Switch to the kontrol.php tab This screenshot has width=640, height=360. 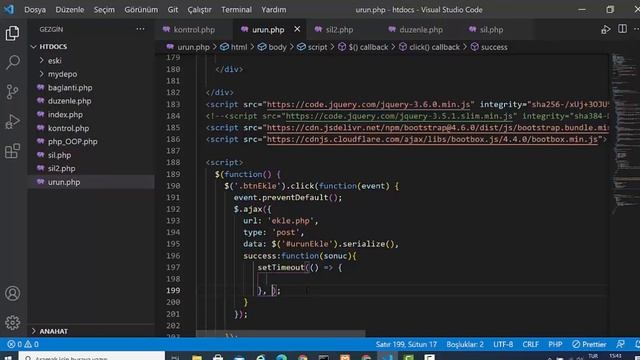[194, 29]
